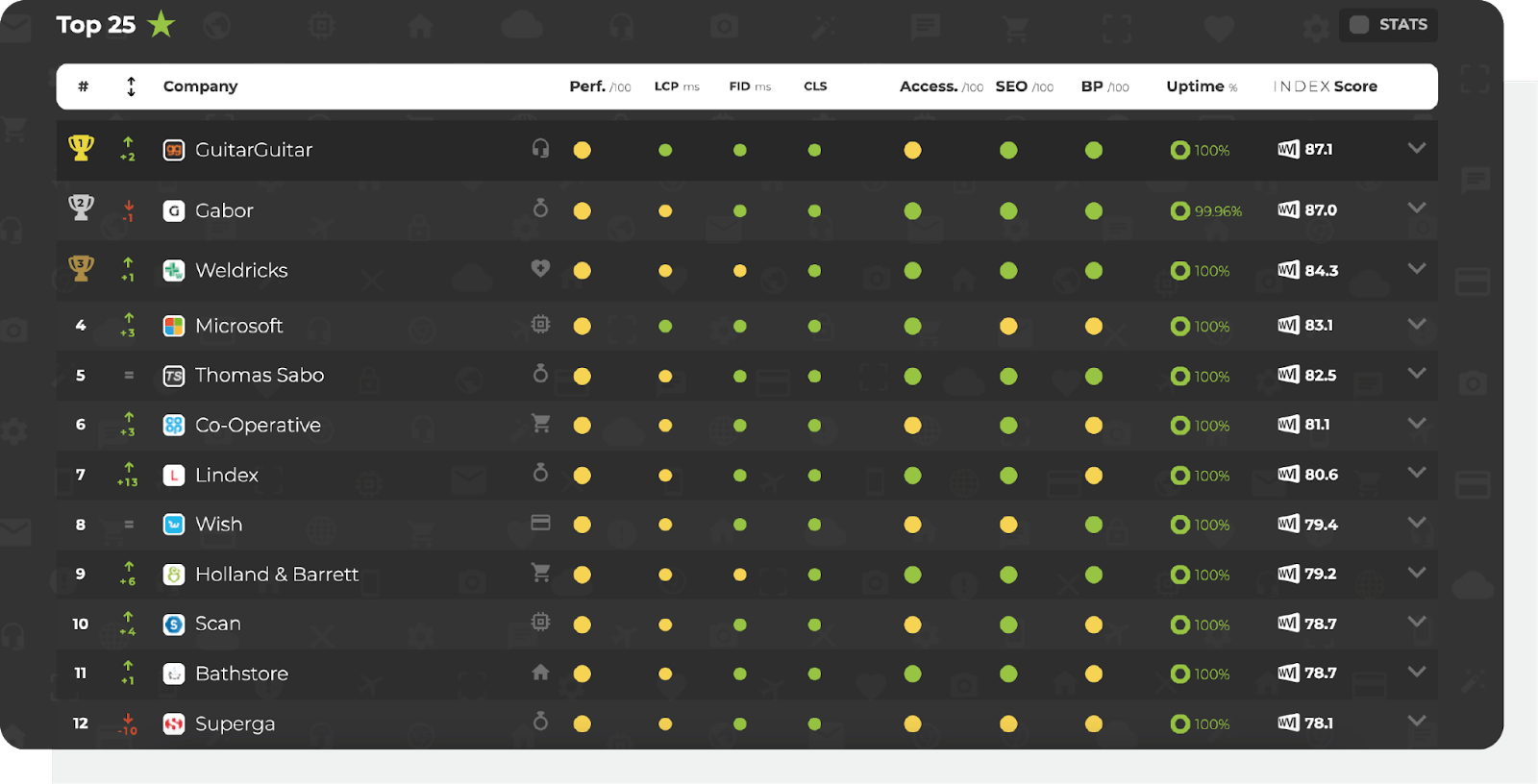This screenshot has height=784, width=1538.
Task: Open the Microsoft company link
Action: tap(239, 327)
